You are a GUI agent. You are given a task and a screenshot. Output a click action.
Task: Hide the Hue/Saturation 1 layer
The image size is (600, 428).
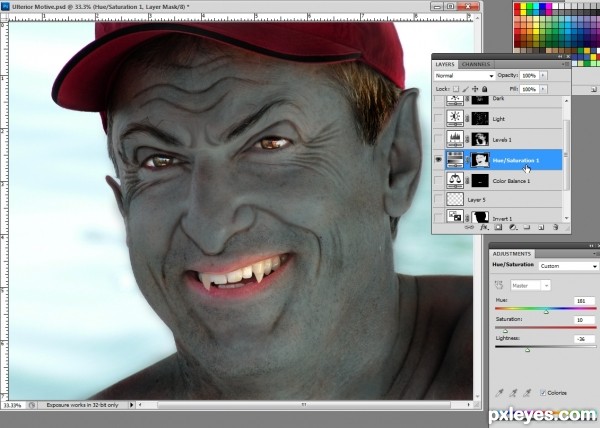coord(439,160)
